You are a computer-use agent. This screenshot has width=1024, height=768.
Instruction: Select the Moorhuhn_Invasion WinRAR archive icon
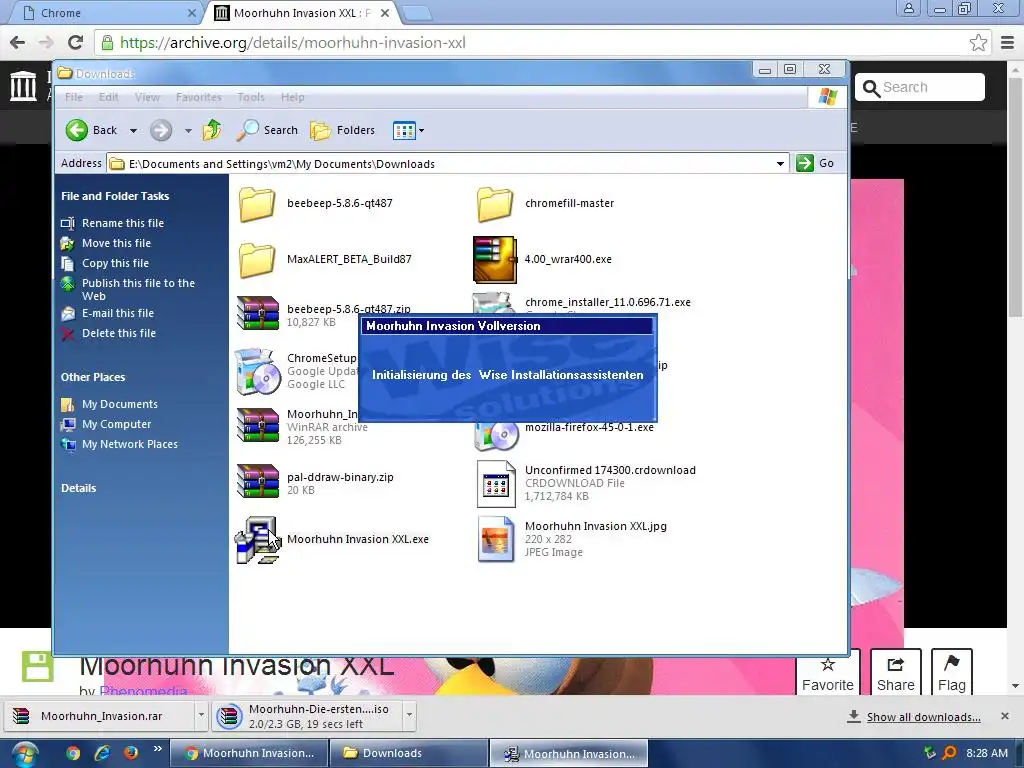[258, 425]
